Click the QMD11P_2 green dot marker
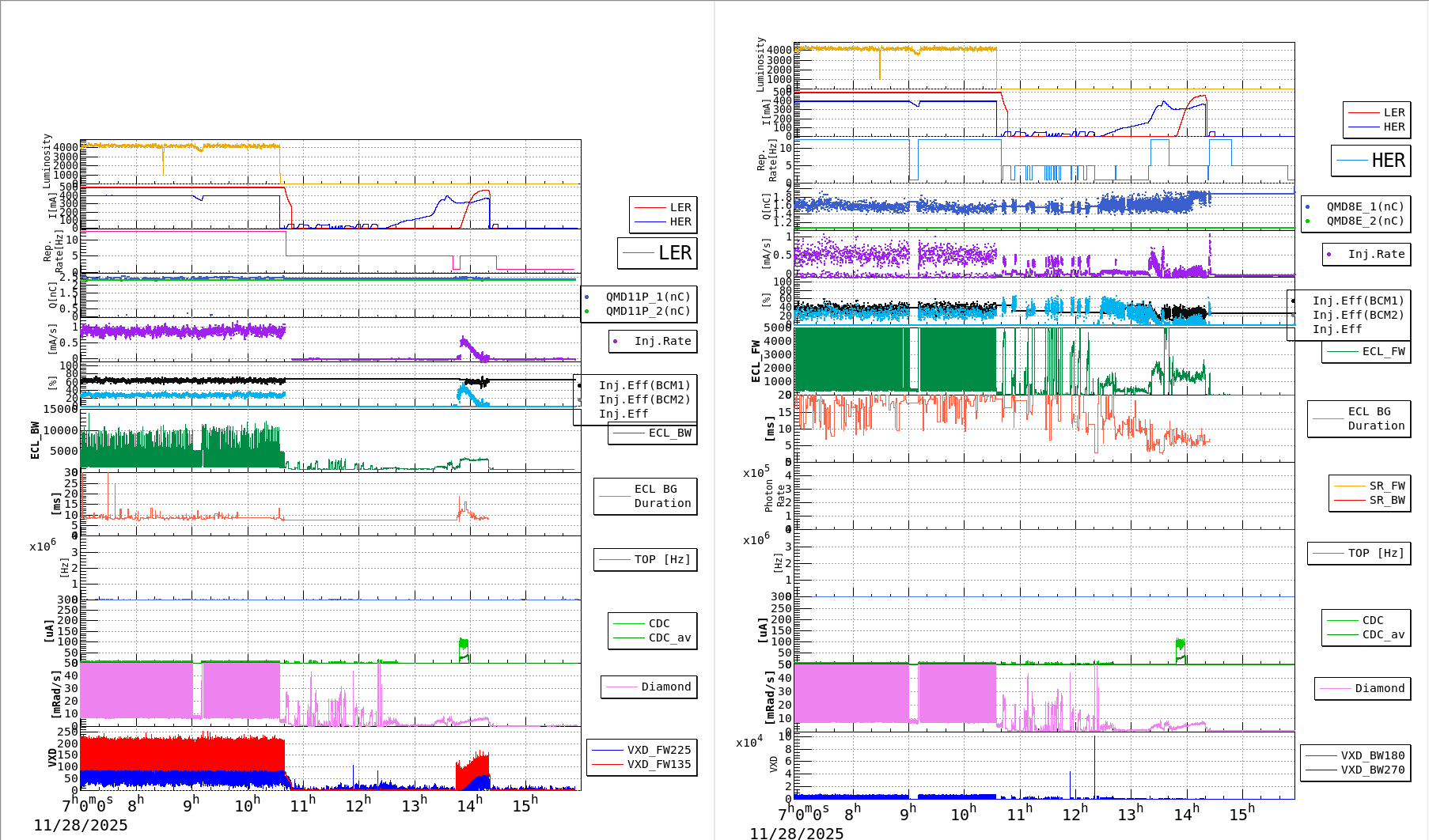Viewport: 1429px width, 840px height. click(x=586, y=311)
